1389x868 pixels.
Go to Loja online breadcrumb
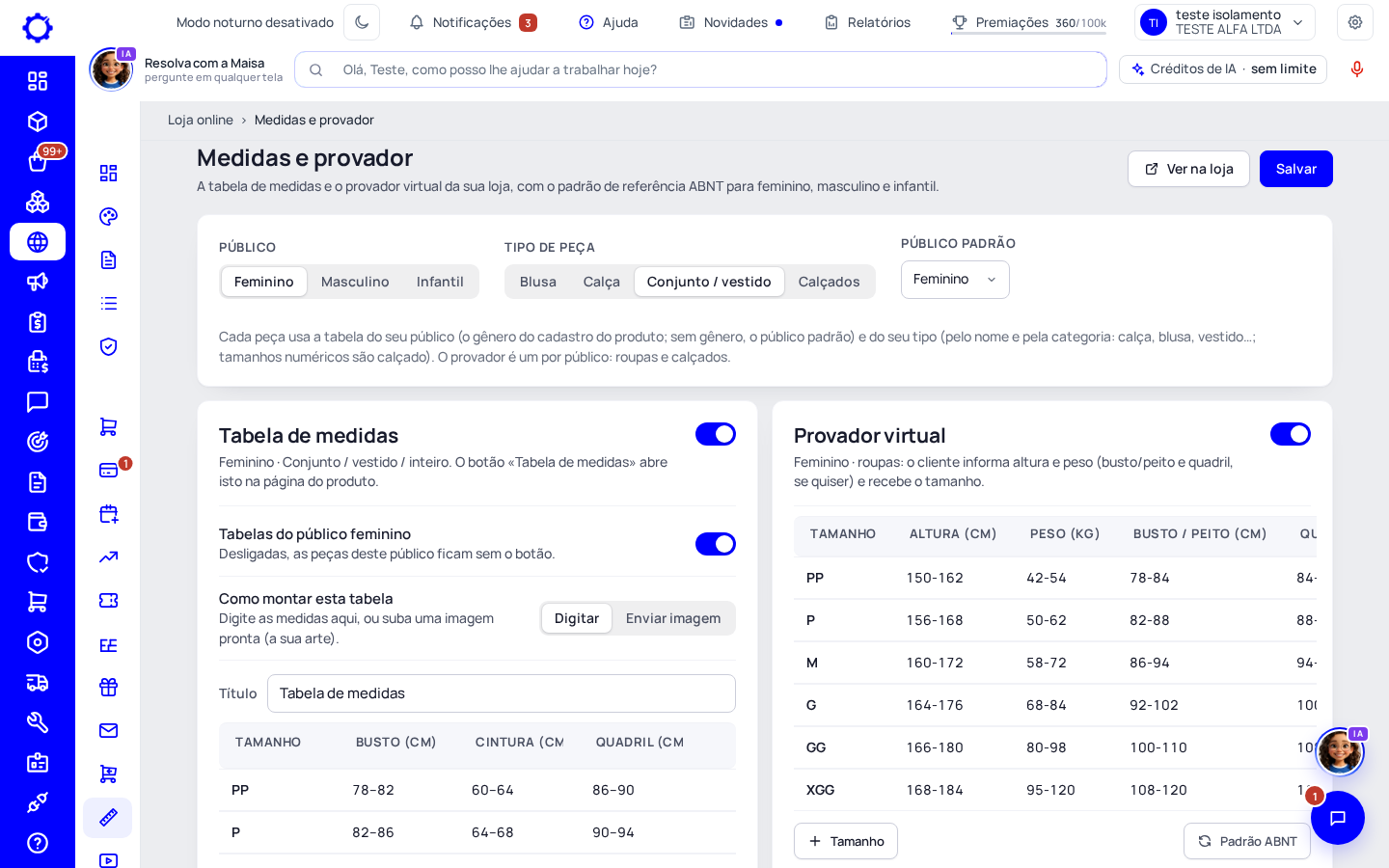[x=201, y=120]
